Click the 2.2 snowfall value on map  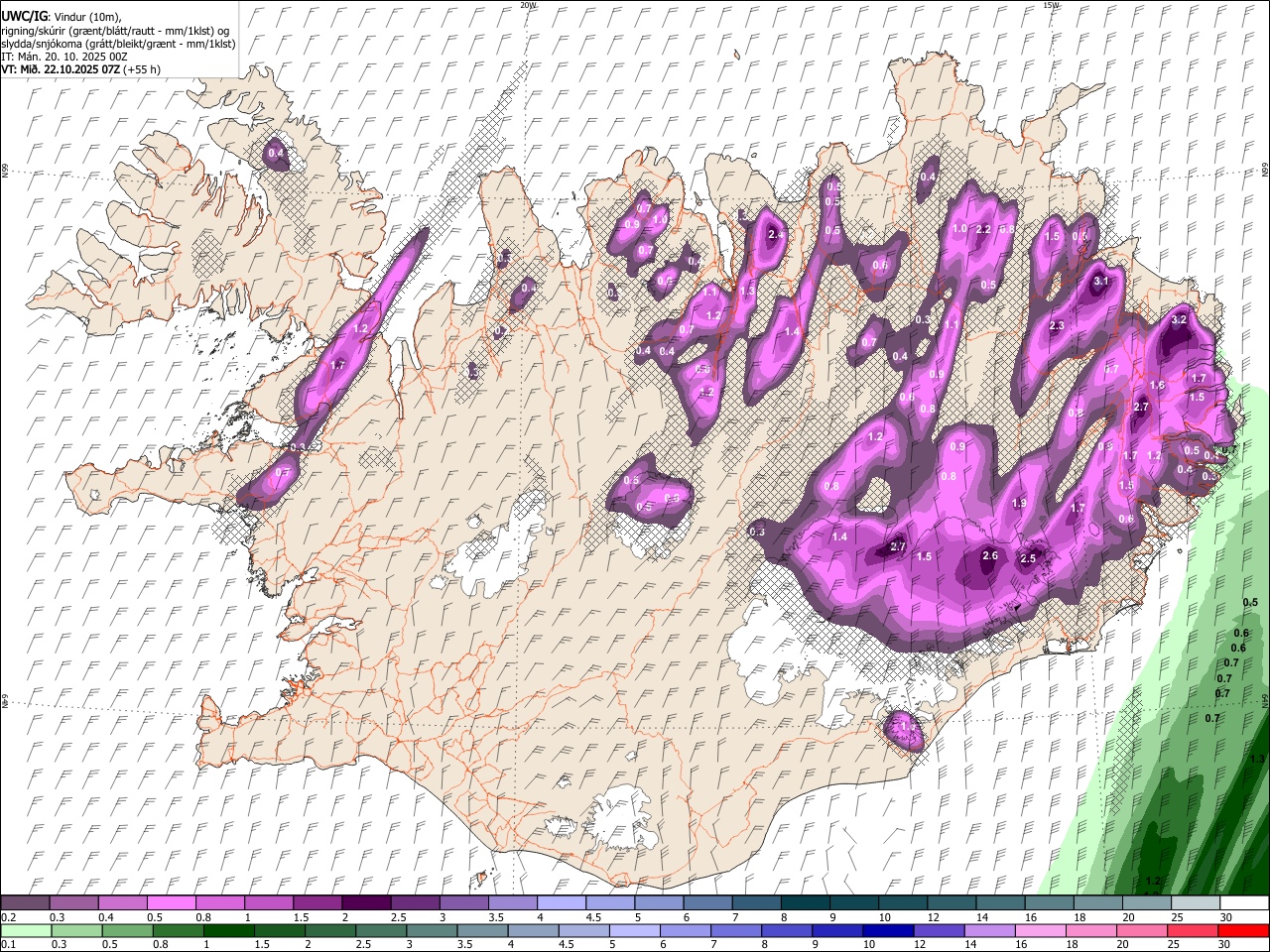click(x=984, y=229)
